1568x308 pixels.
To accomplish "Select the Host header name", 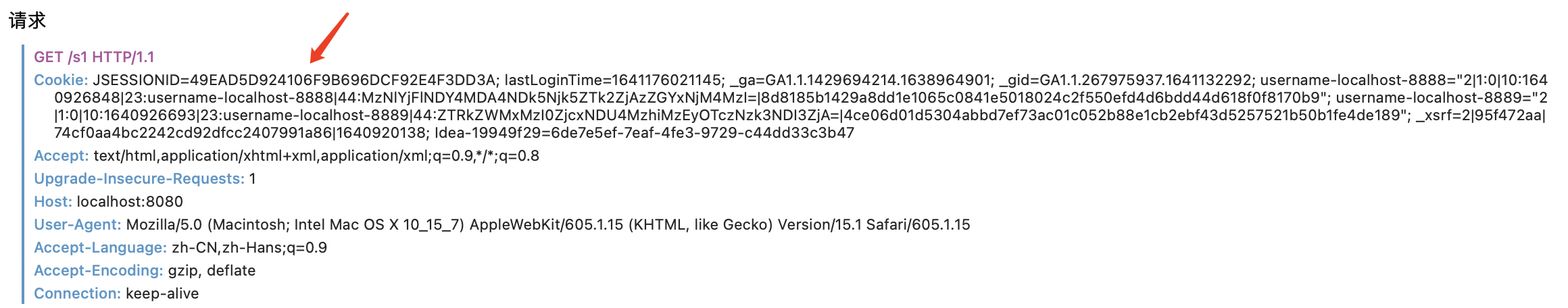I will (53, 202).
